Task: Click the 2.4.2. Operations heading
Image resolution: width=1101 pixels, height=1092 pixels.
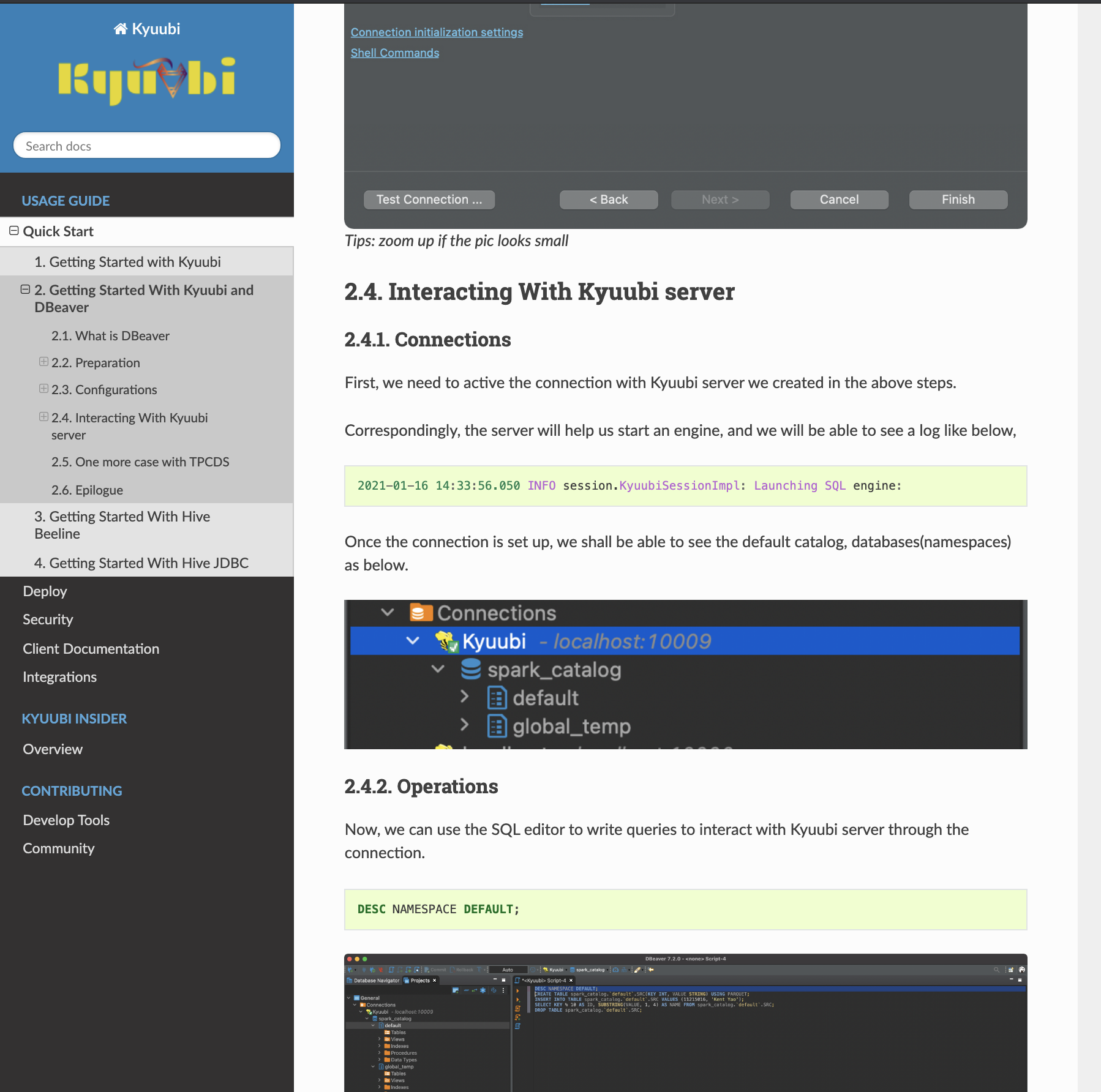Action: pyautogui.click(x=421, y=787)
